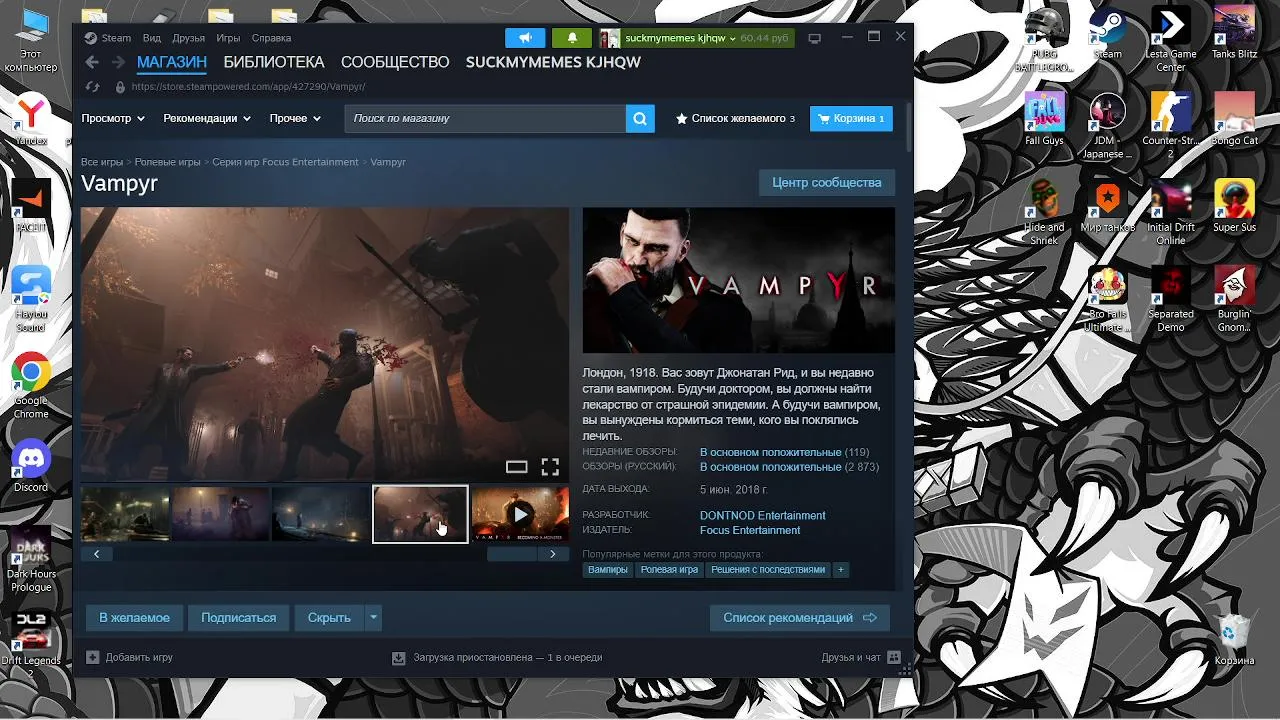Open Список рекомендаций

tap(799, 617)
